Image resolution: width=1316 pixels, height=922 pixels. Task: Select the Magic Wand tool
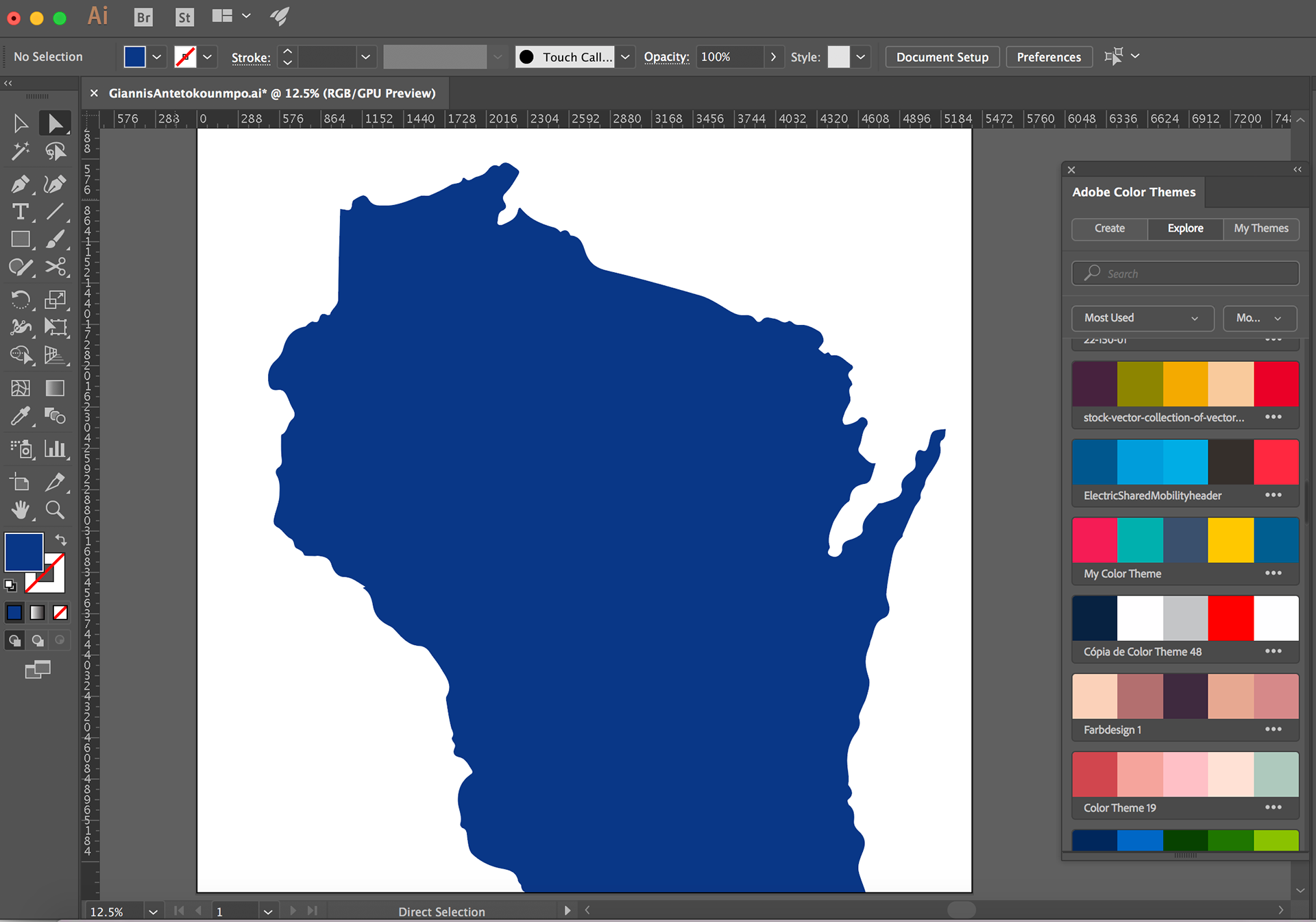click(x=20, y=151)
